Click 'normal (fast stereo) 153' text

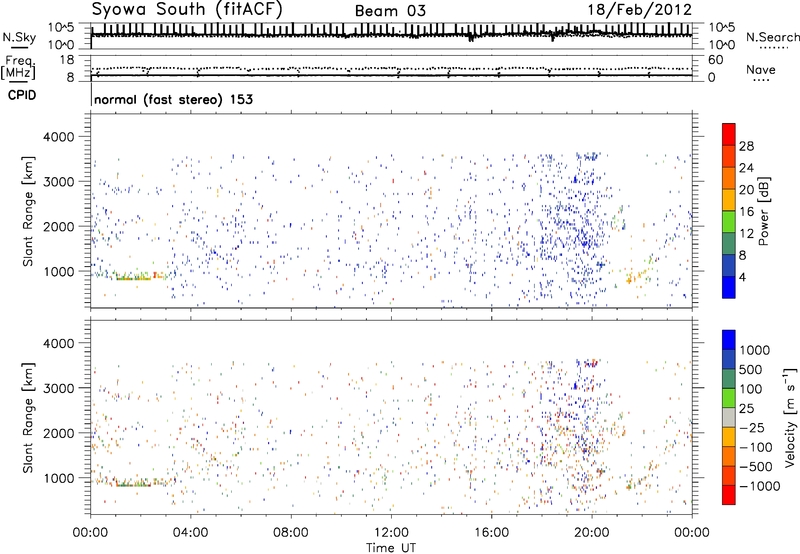coord(173,99)
